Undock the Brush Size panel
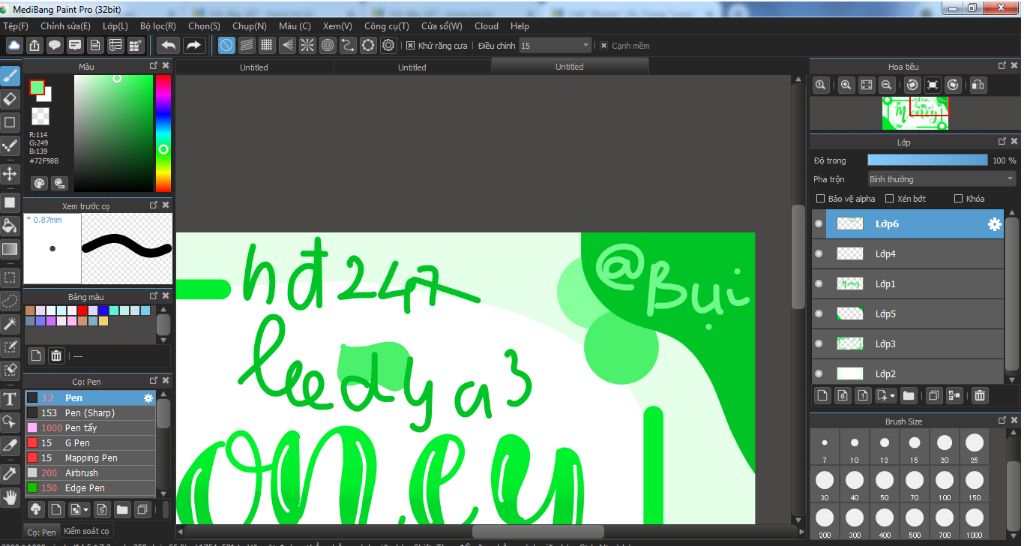The height and width of the screenshot is (546, 1024). coord(1002,421)
